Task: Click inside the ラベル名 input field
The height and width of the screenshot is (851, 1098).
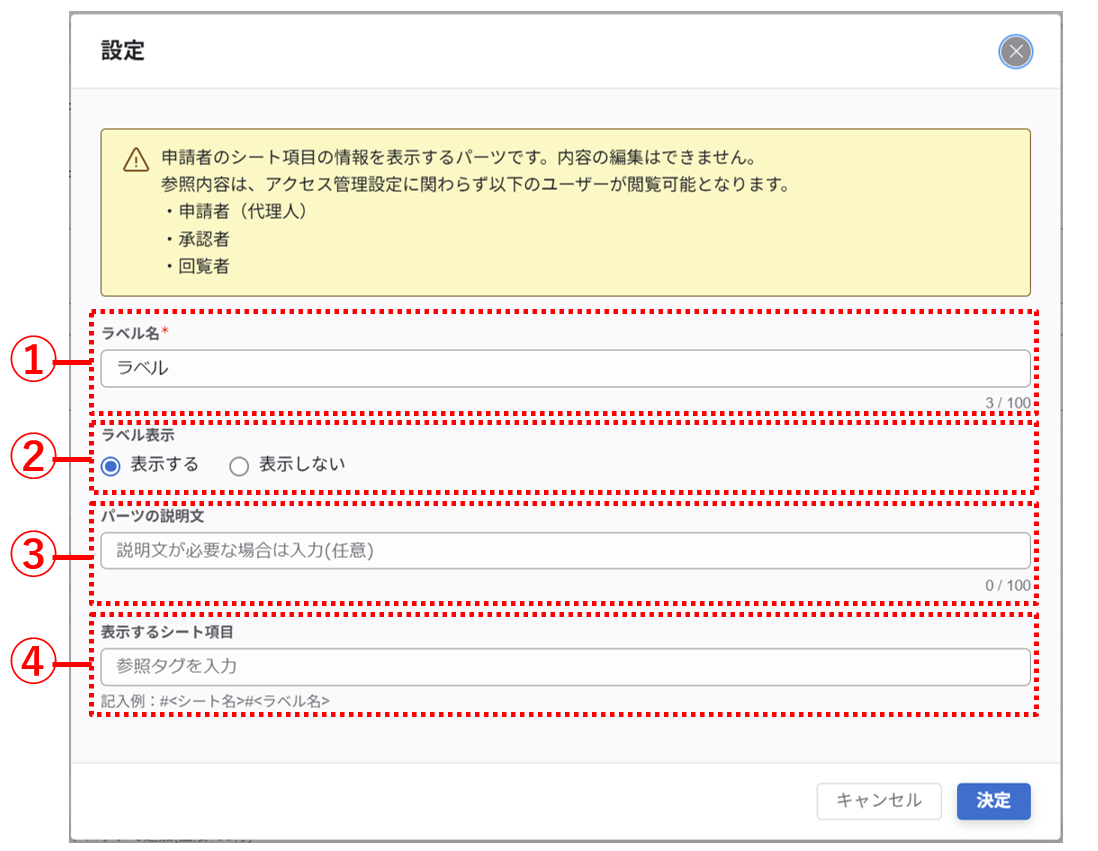Action: pyautogui.click(x=400, y=369)
